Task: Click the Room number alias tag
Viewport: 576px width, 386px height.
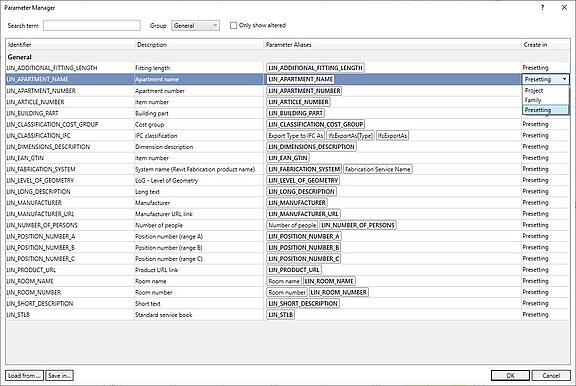Action: [x=287, y=292]
